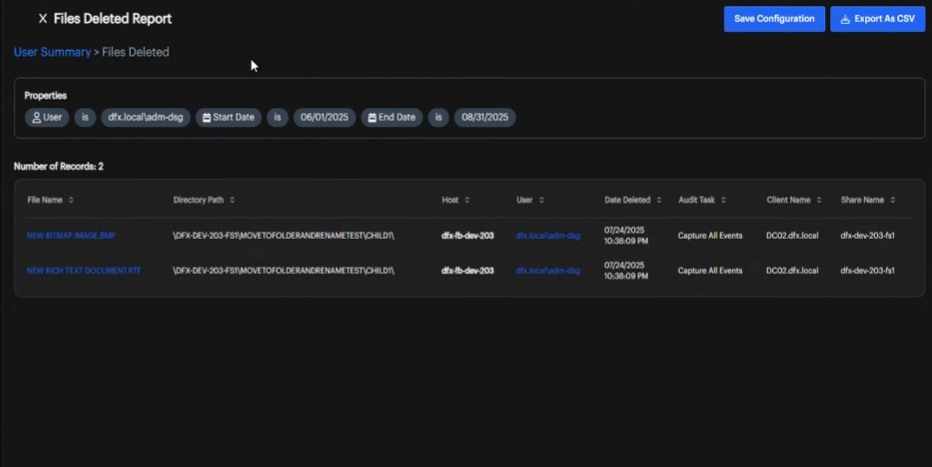Select host dfx-fb-dev-203 in RTF row
The height and width of the screenshot is (467, 932).
tap(467, 271)
